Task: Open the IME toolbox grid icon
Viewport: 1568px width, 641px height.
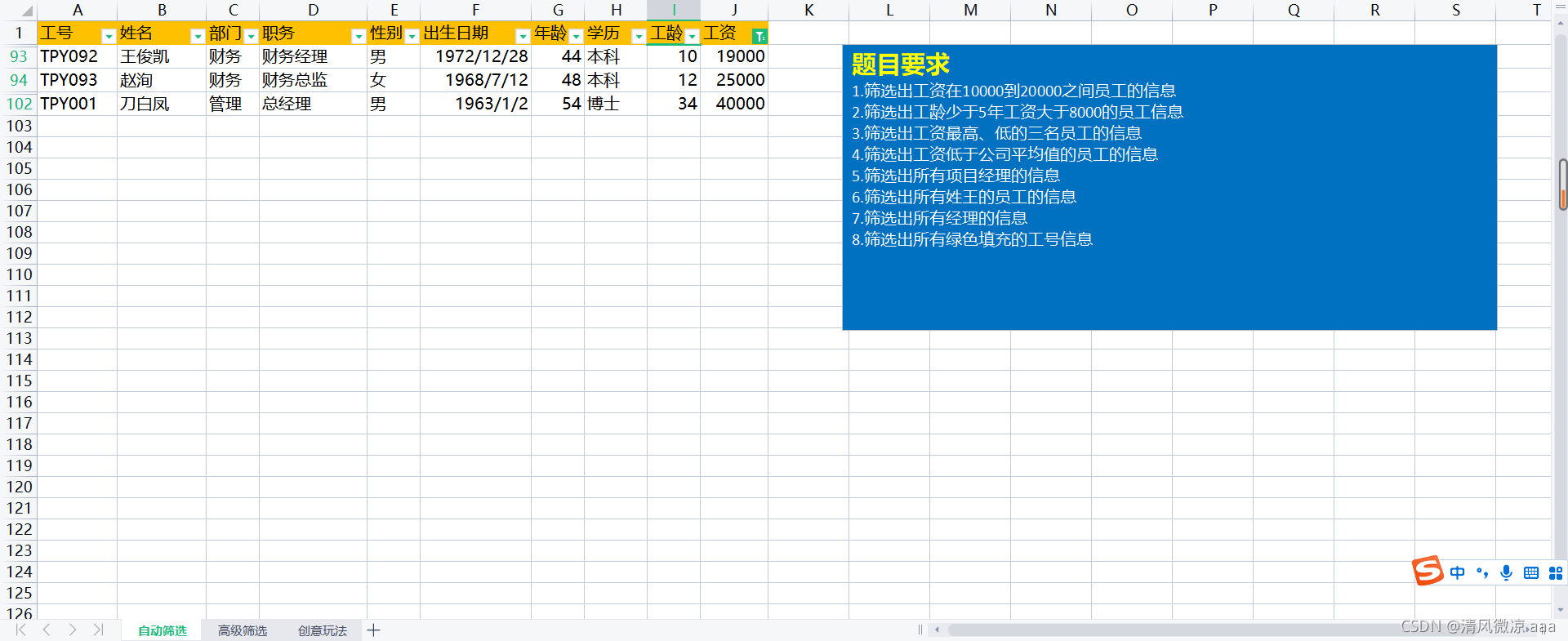Action: point(1556,572)
